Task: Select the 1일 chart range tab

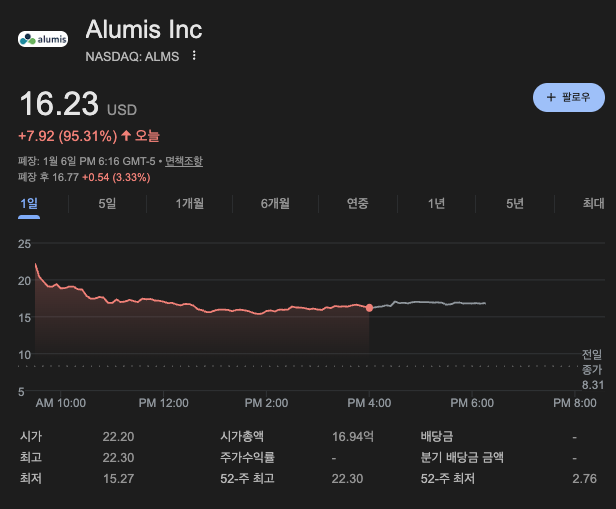Action: (29, 203)
